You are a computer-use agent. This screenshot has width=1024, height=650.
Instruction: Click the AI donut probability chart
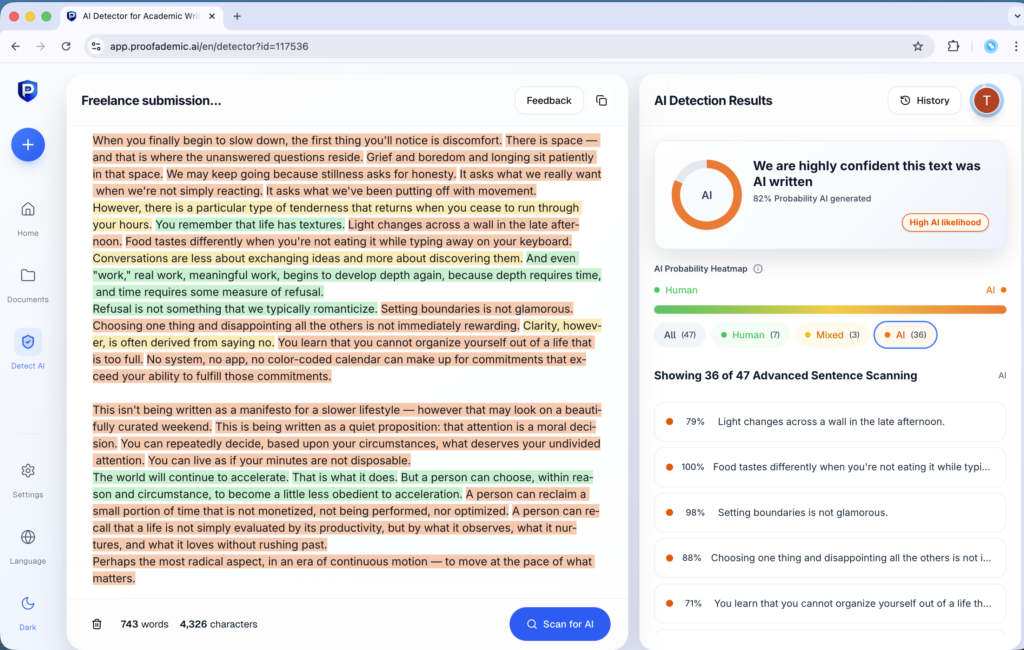(707, 195)
